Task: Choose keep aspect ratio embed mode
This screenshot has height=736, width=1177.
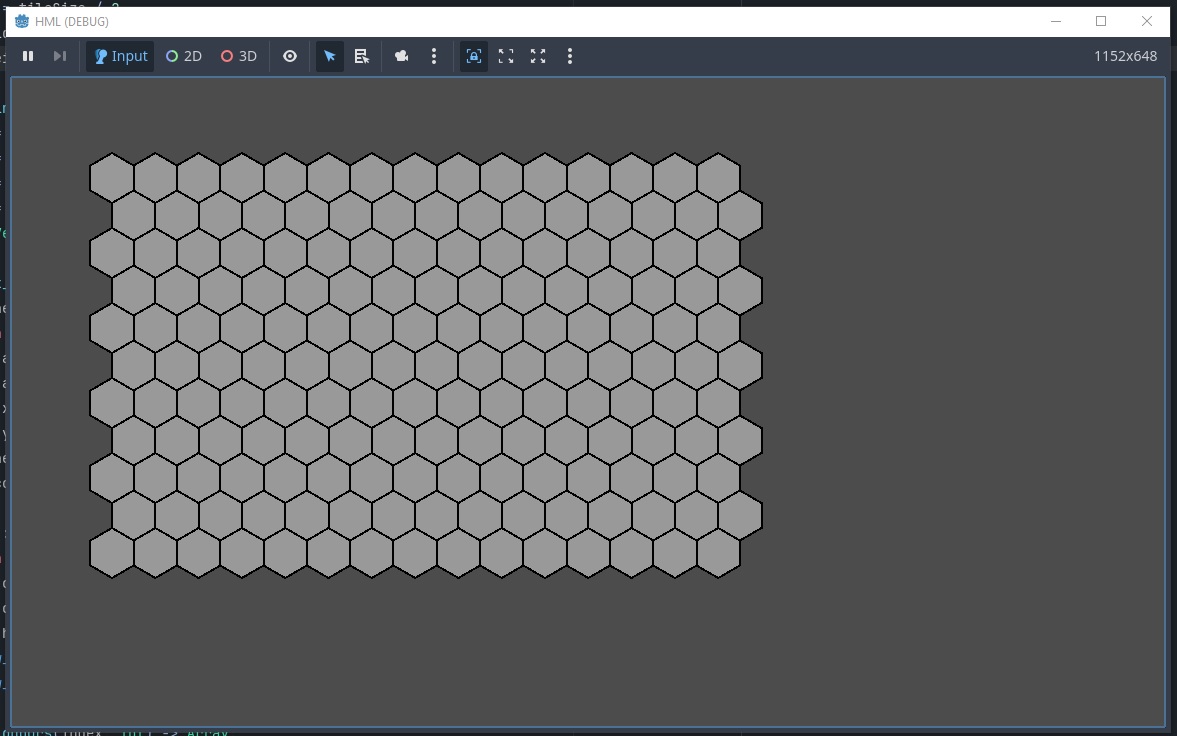Action: pyautogui.click(x=506, y=56)
